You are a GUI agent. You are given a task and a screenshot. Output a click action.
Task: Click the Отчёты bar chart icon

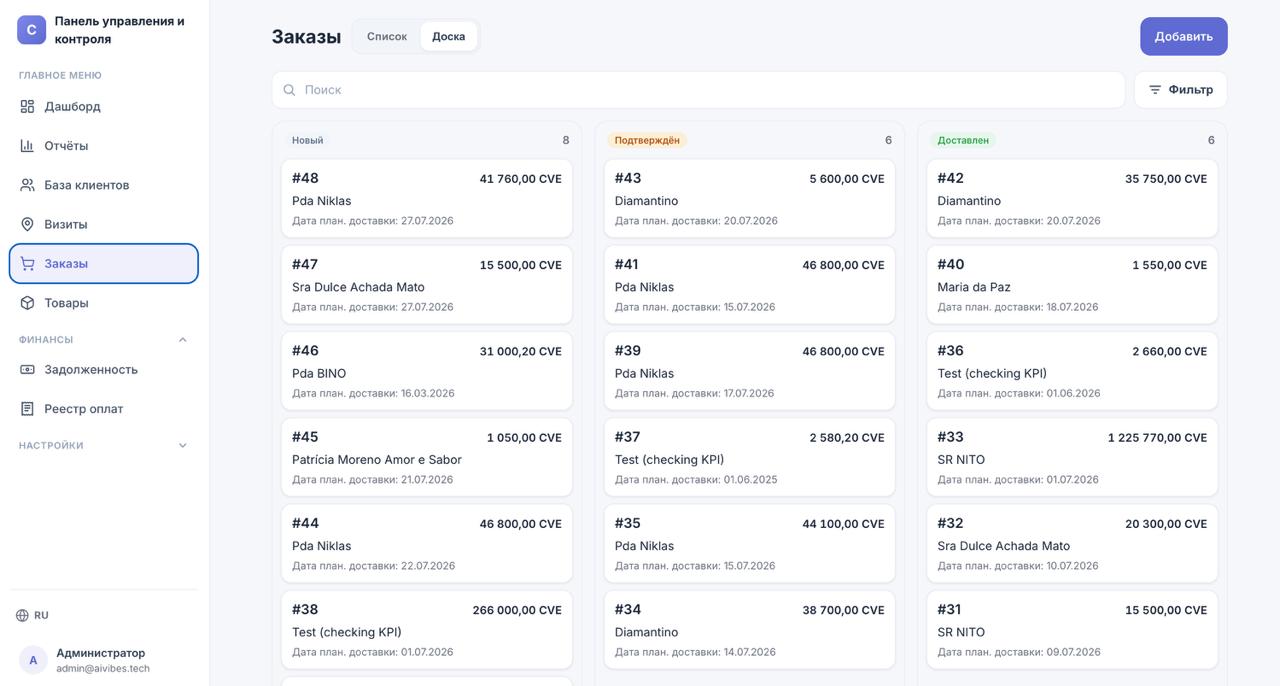[27, 146]
